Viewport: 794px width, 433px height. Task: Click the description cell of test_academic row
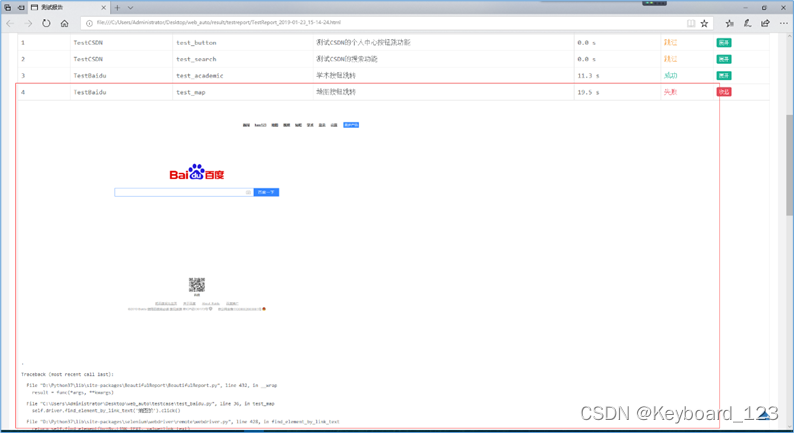336,75
